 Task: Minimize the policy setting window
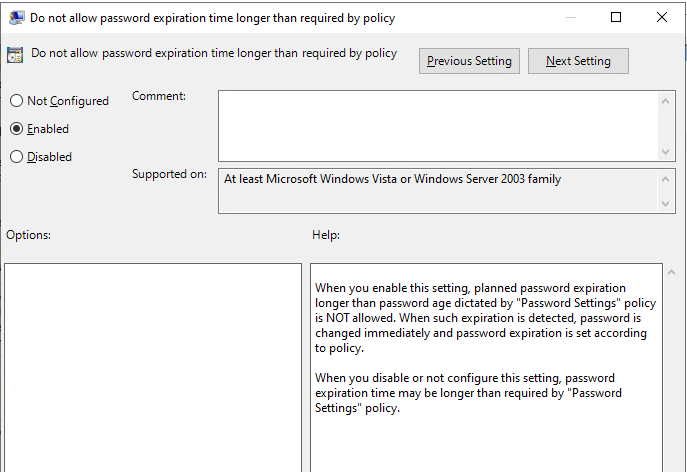click(569, 18)
